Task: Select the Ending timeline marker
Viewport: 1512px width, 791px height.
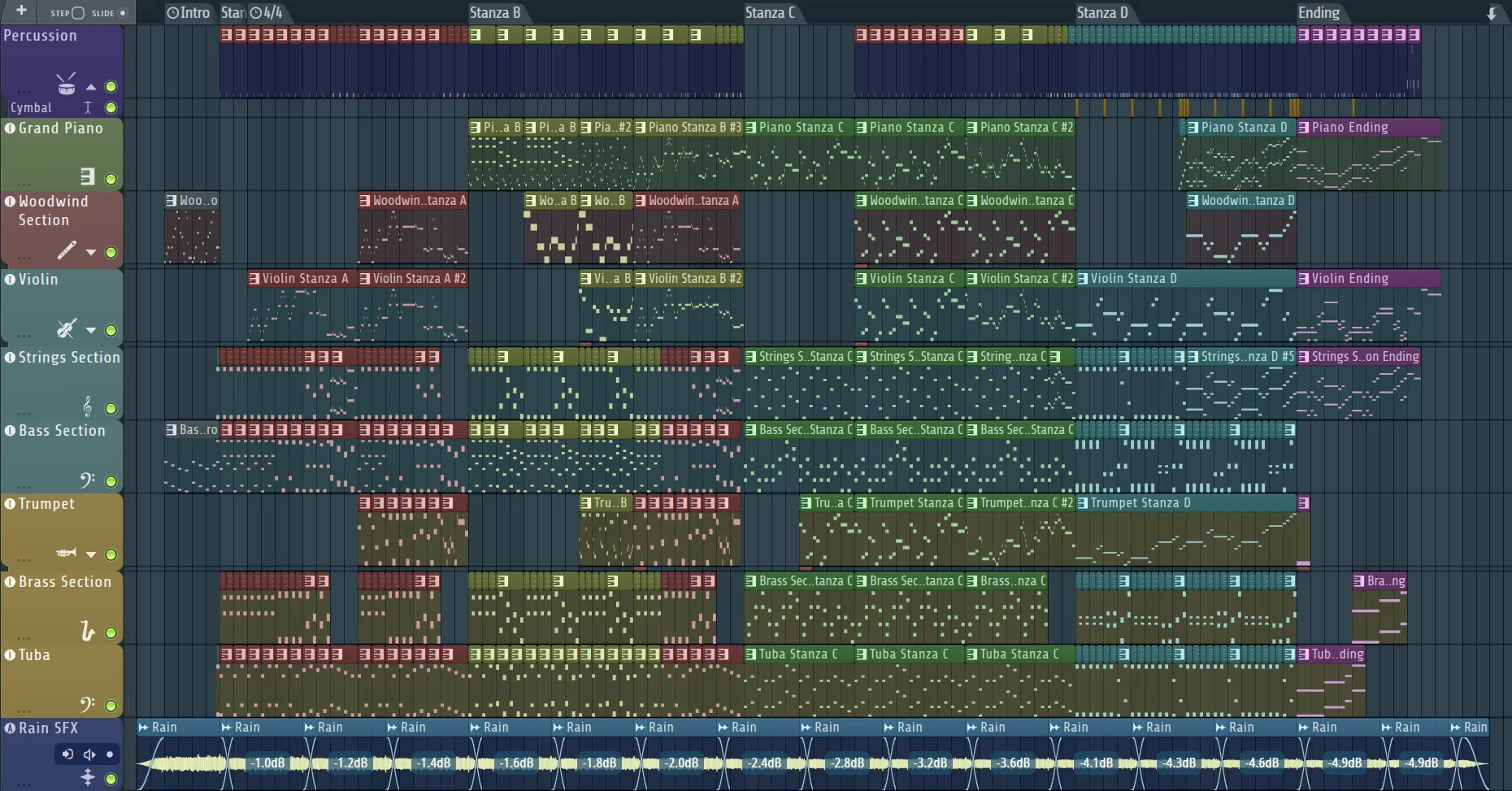Action: [x=1319, y=13]
